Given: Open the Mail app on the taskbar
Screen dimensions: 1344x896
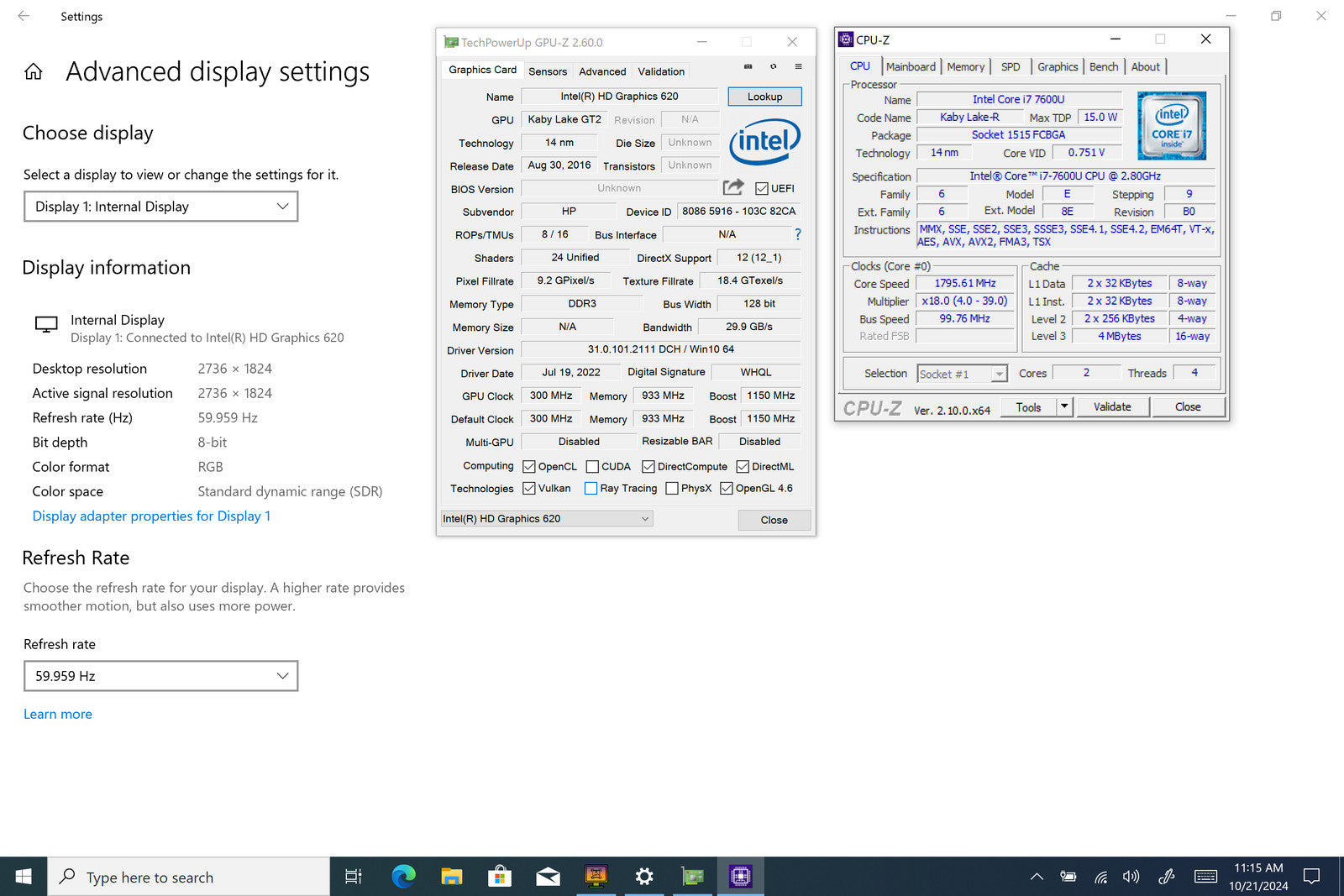Looking at the screenshot, I should point(548,877).
